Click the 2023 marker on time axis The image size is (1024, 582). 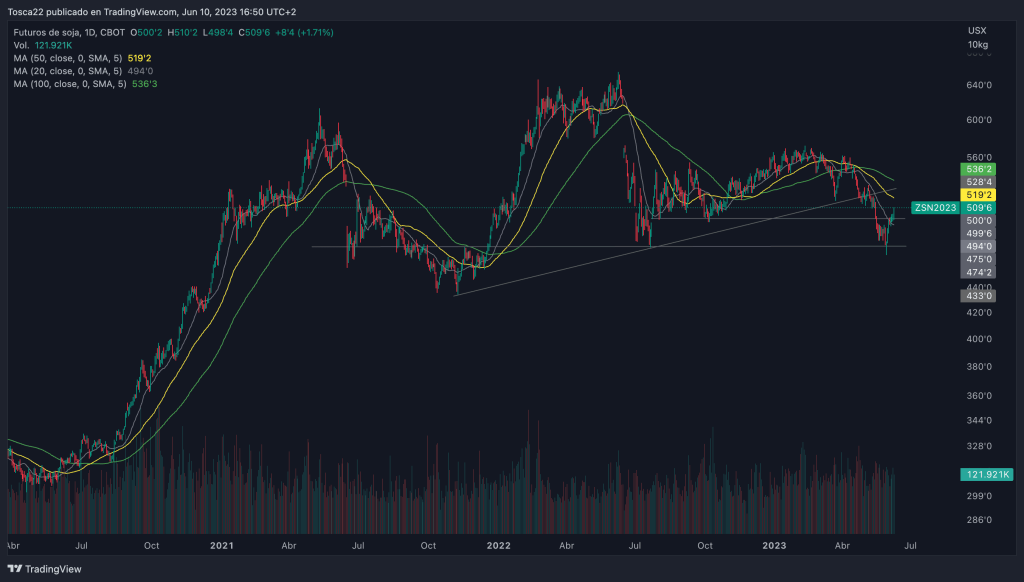click(773, 547)
